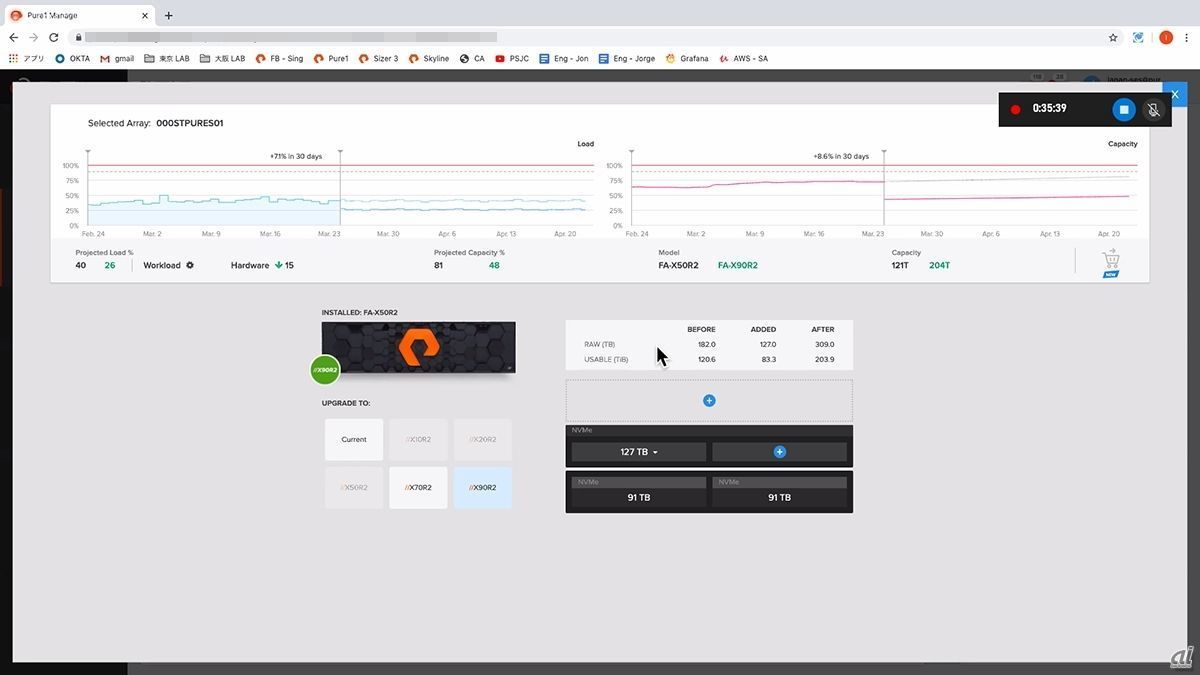Open the Grafana bookmark
This screenshot has width=1200, height=675.
click(x=687, y=59)
